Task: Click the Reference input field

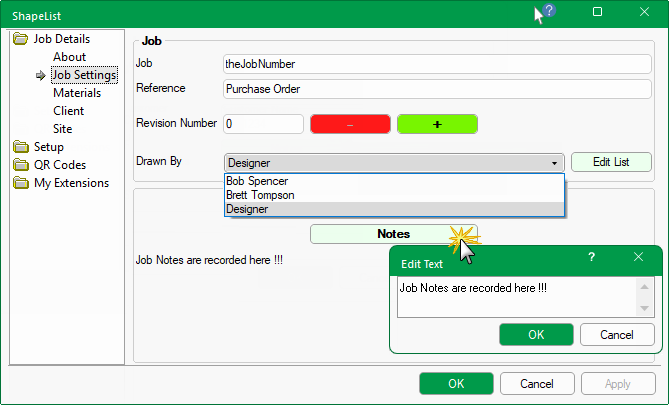Action: (x=437, y=89)
